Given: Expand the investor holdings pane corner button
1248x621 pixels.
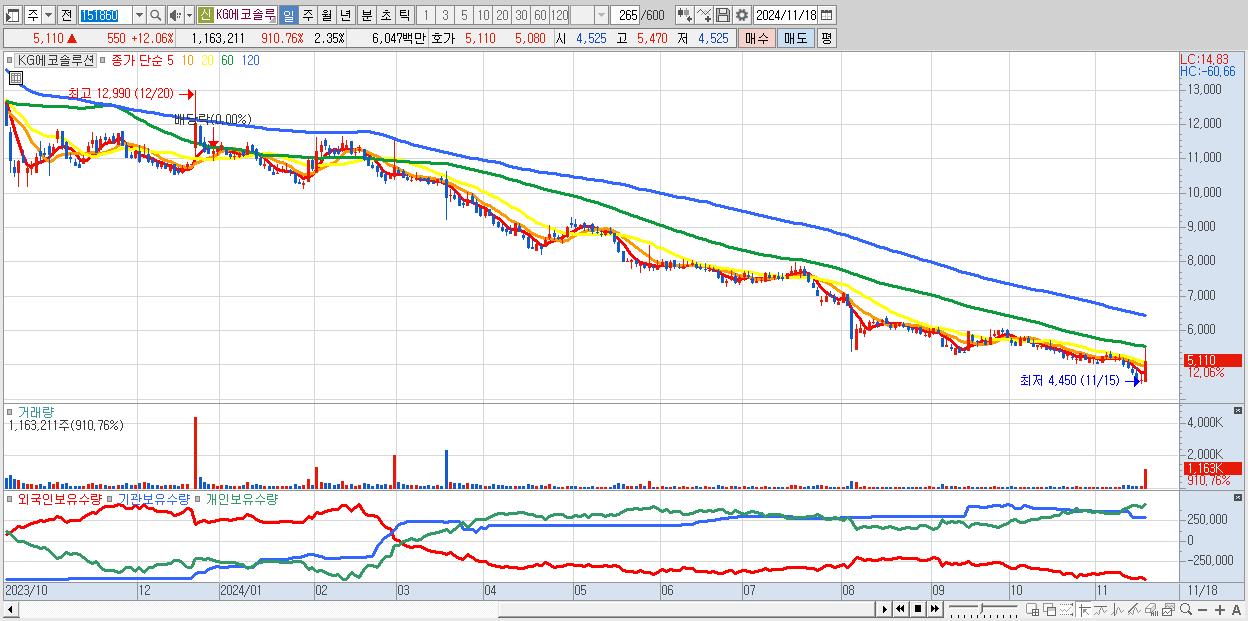Looking at the screenshot, I should [x=1240, y=497].
